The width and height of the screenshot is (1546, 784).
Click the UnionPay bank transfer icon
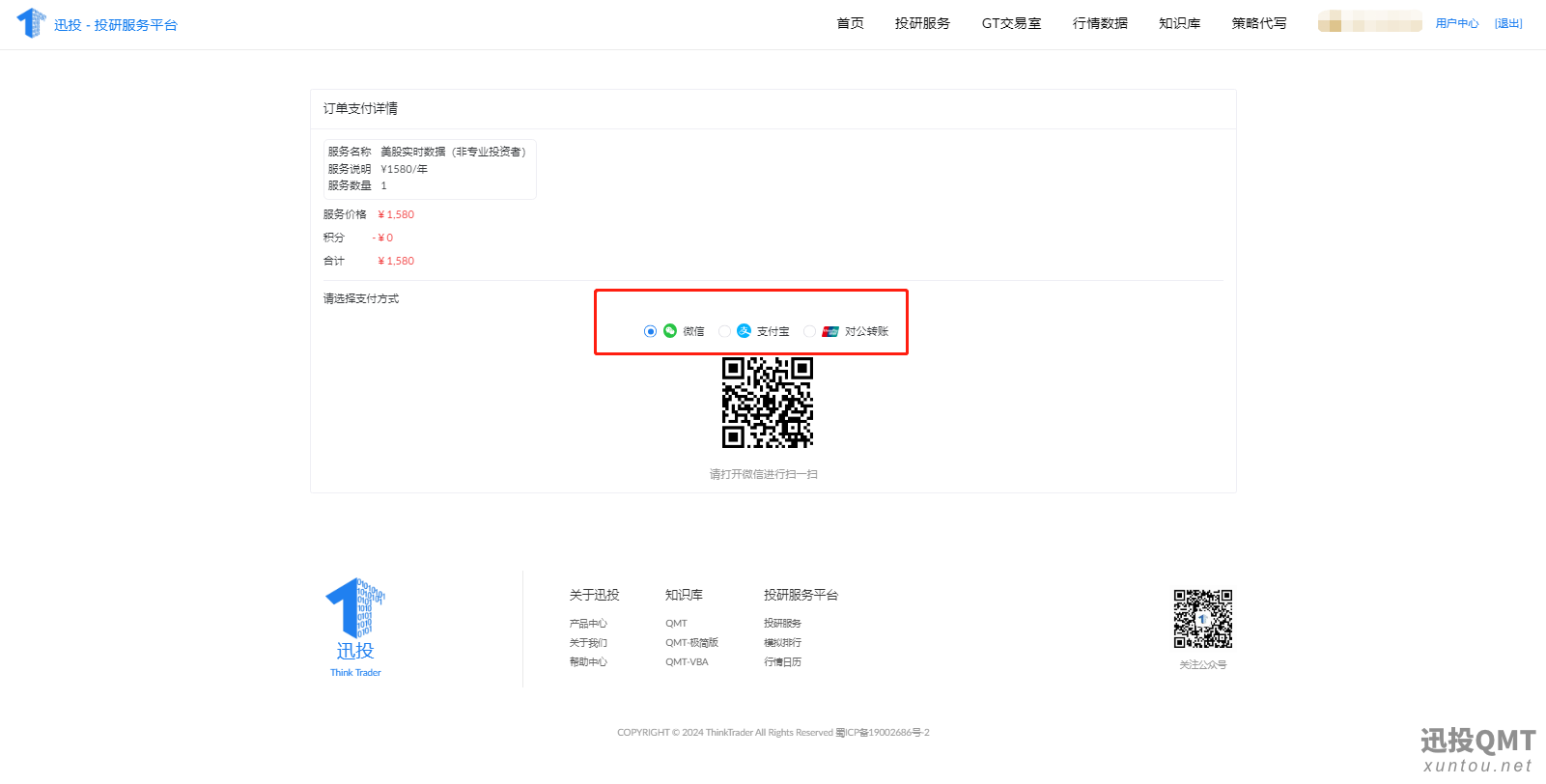coord(830,331)
